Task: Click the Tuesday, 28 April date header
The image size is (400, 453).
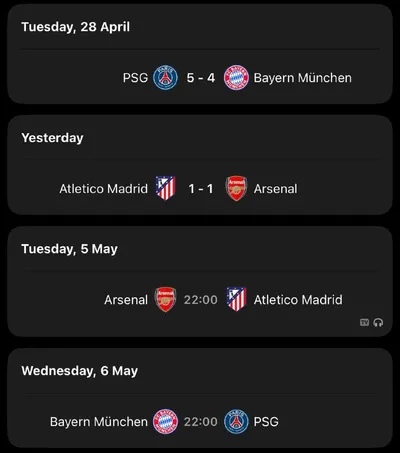Action: point(76,27)
